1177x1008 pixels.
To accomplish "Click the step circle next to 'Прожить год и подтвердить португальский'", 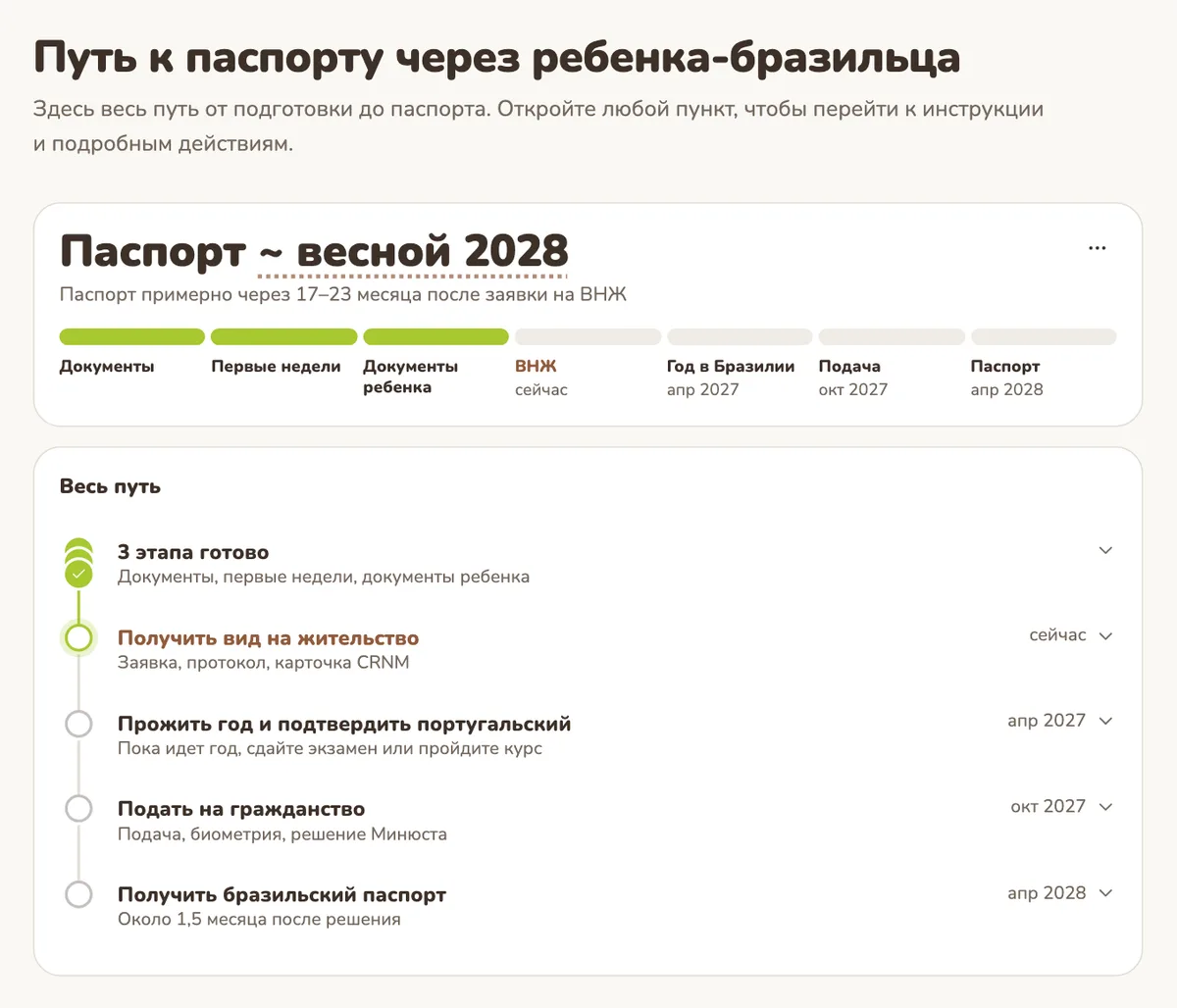I will point(78,724).
